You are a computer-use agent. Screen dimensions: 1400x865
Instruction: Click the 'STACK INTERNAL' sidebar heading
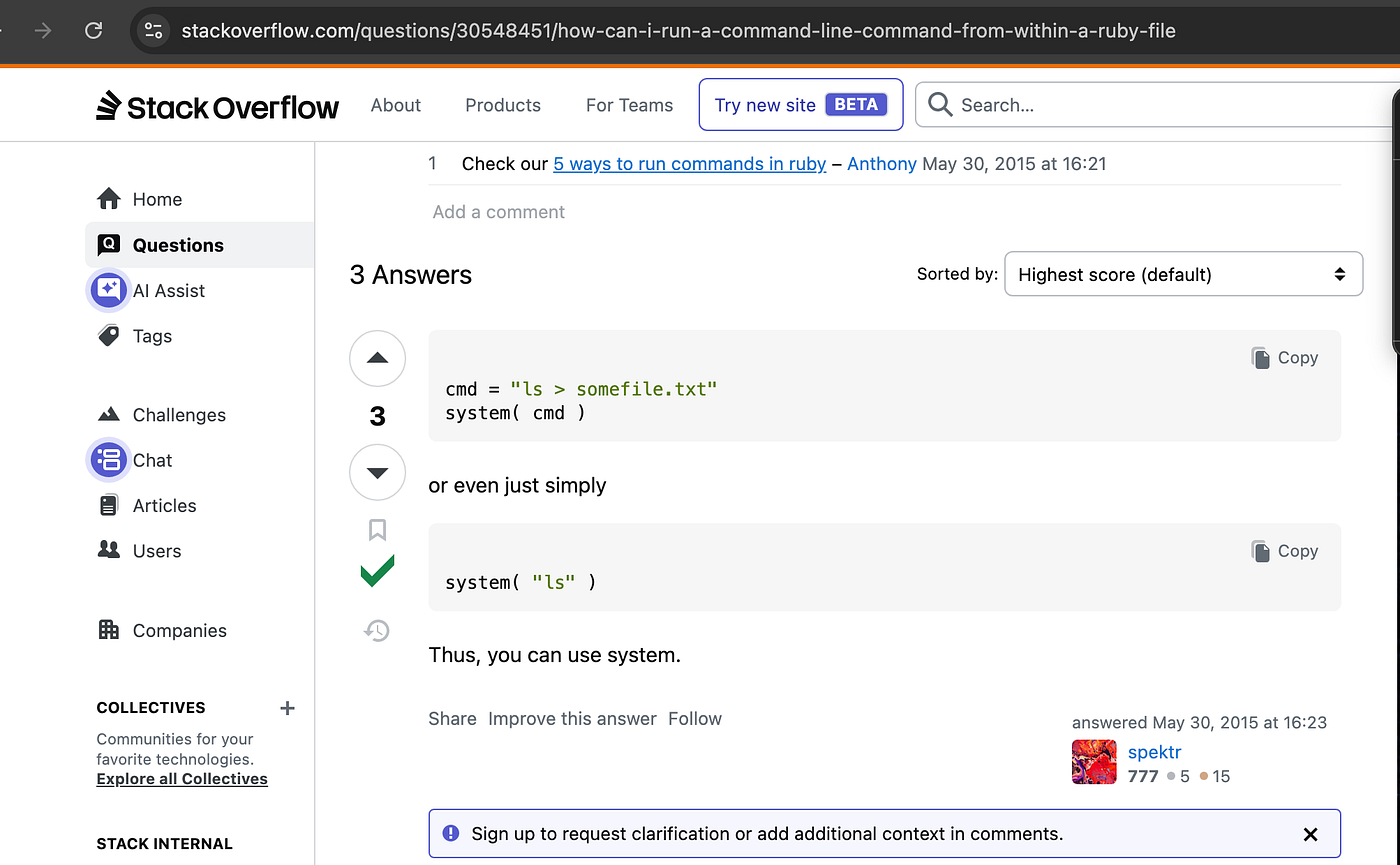coord(165,844)
